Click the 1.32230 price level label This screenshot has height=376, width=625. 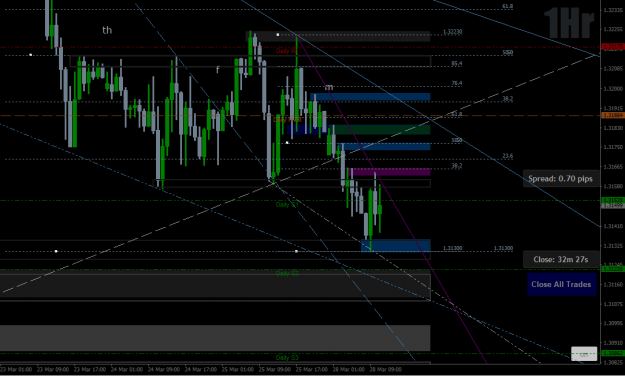click(x=452, y=31)
